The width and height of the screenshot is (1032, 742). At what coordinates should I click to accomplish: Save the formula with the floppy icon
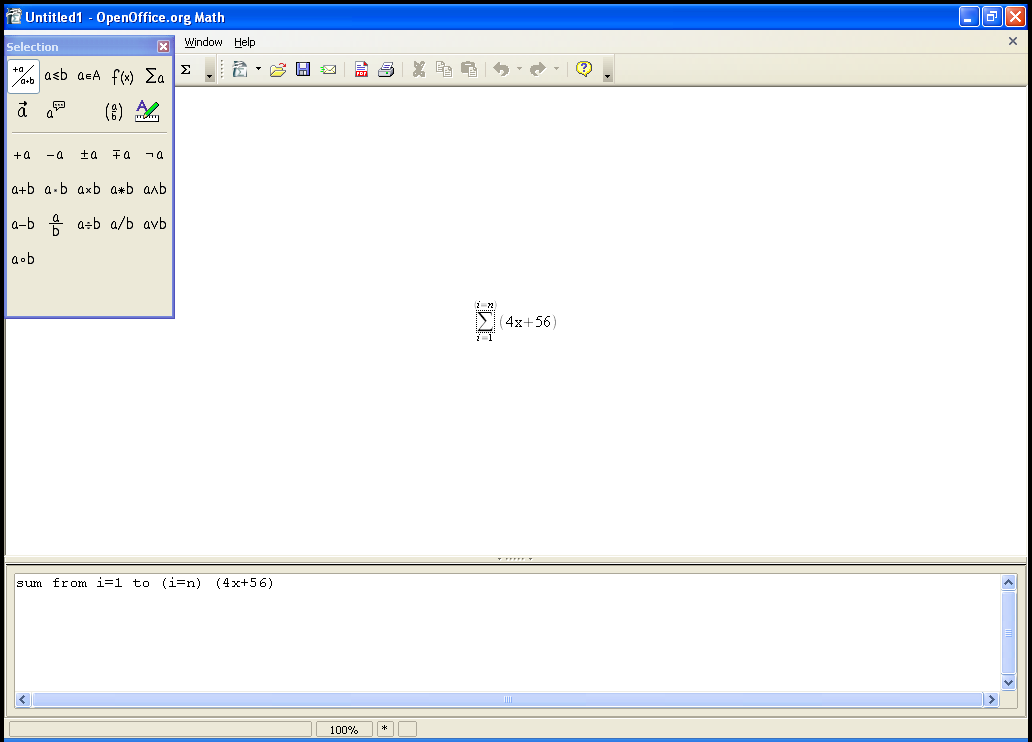(x=303, y=69)
